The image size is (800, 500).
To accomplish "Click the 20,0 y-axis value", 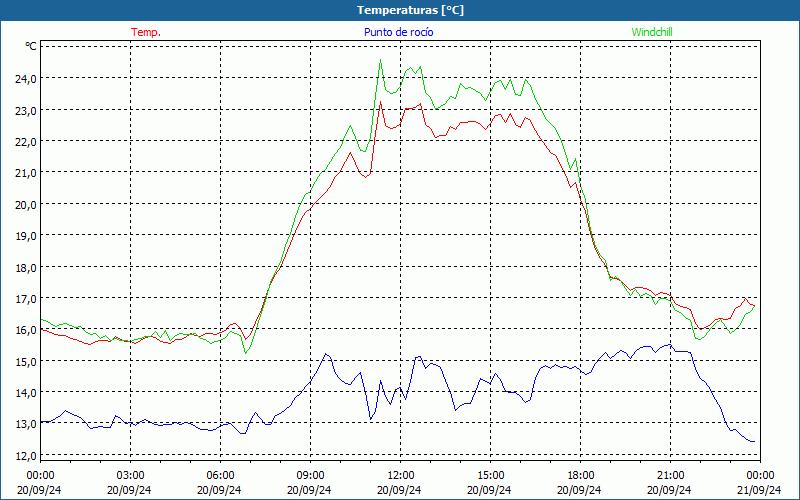I will point(27,205).
